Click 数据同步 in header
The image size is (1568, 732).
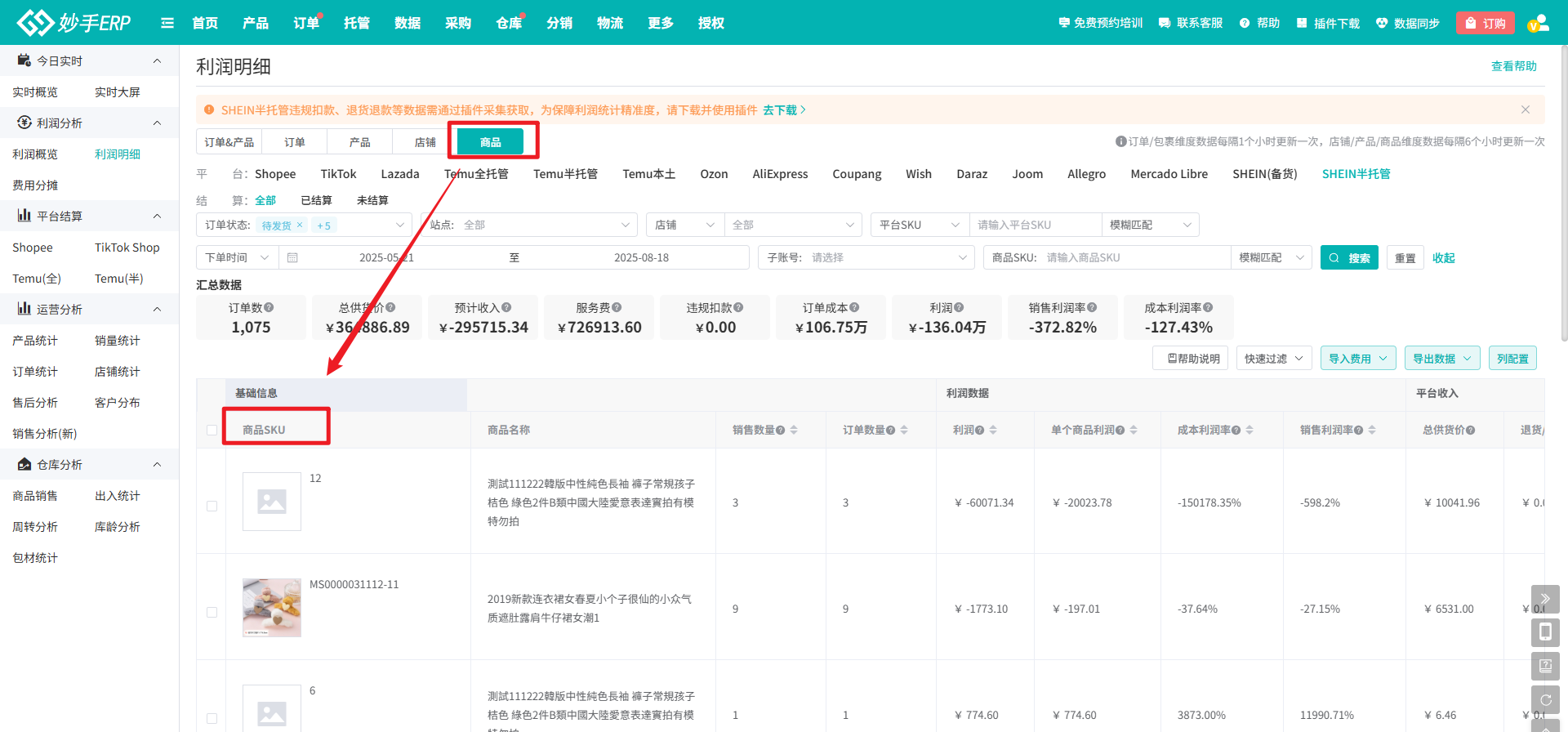click(x=1408, y=23)
